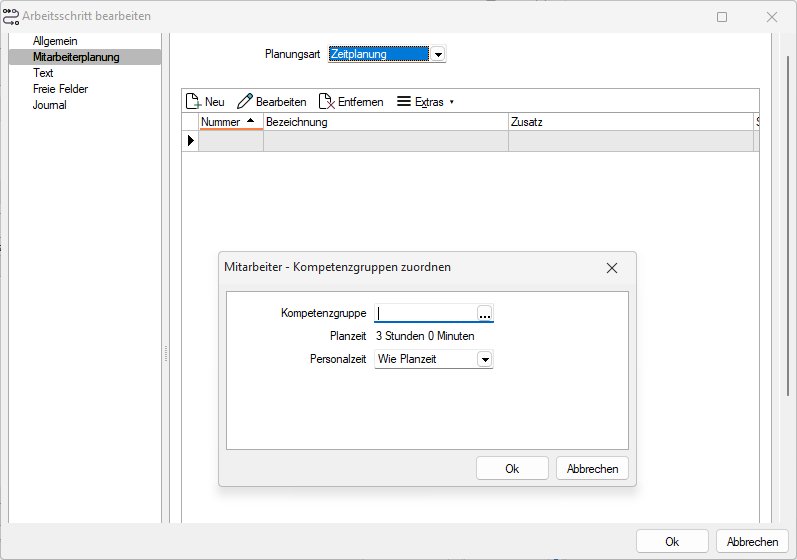Click the Kompetenzgruppe lookup ellipsis button

485,314
